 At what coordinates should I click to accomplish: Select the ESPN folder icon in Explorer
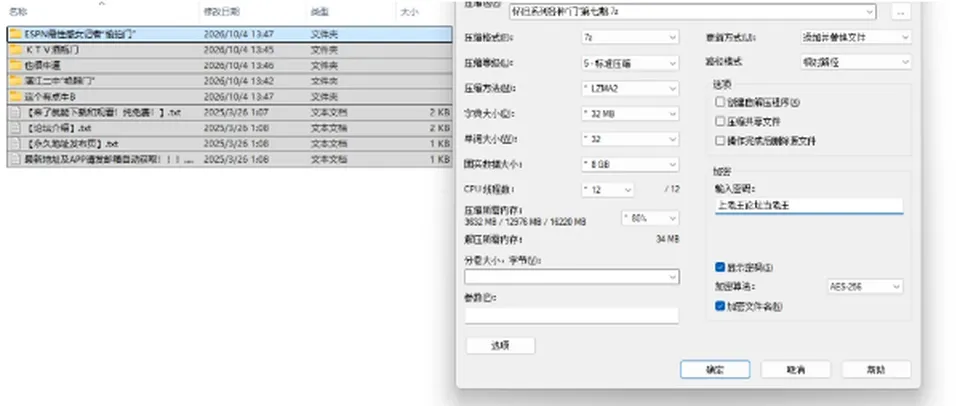click(15, 34)
